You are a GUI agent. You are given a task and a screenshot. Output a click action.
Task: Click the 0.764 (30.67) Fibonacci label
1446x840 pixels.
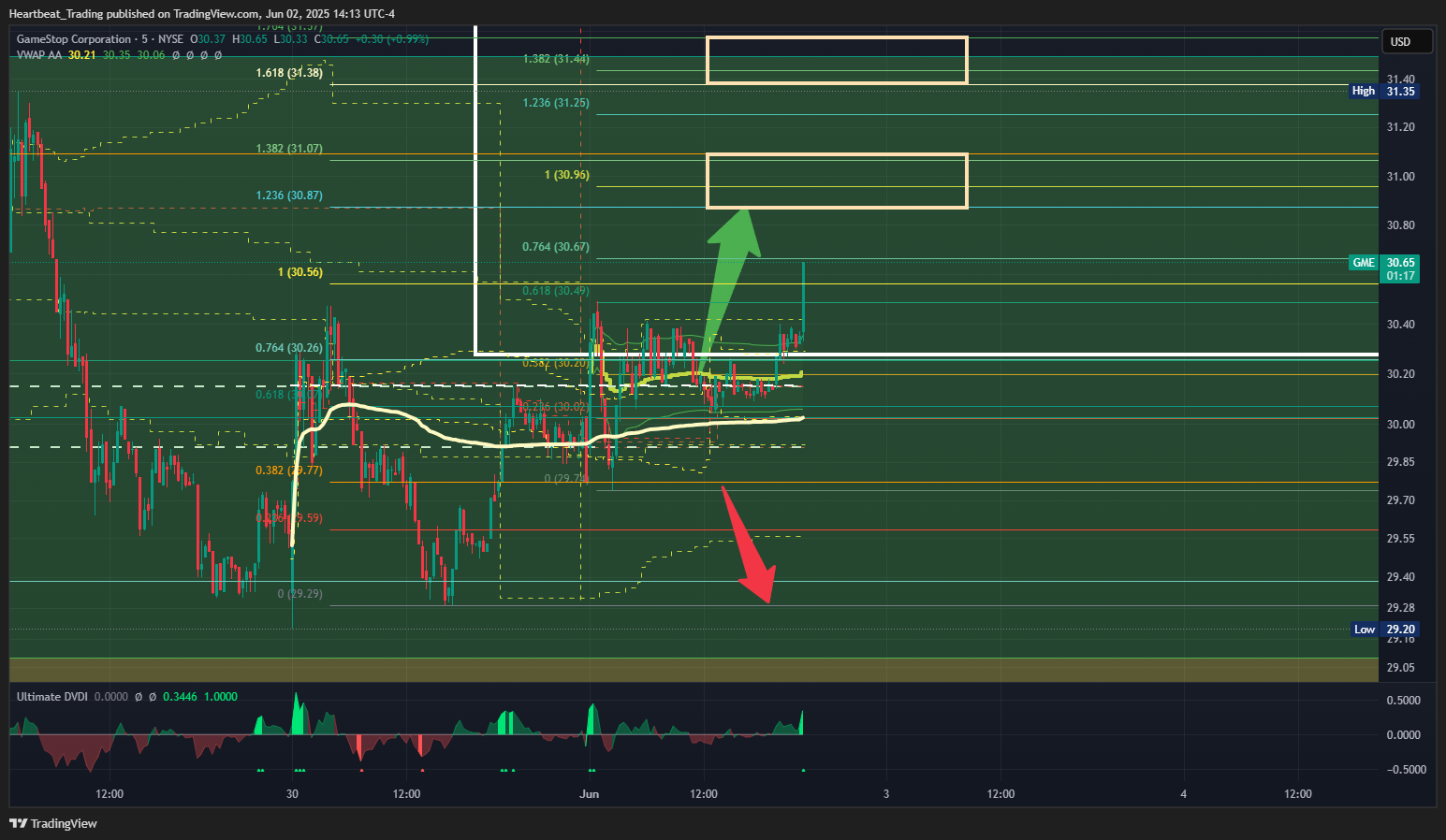click(x=556, y=247)
